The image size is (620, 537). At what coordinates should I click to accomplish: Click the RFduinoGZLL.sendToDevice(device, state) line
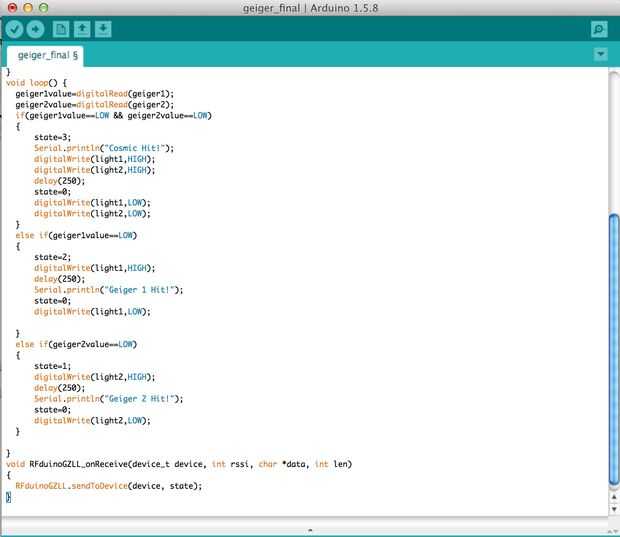(x=109, y=486)
